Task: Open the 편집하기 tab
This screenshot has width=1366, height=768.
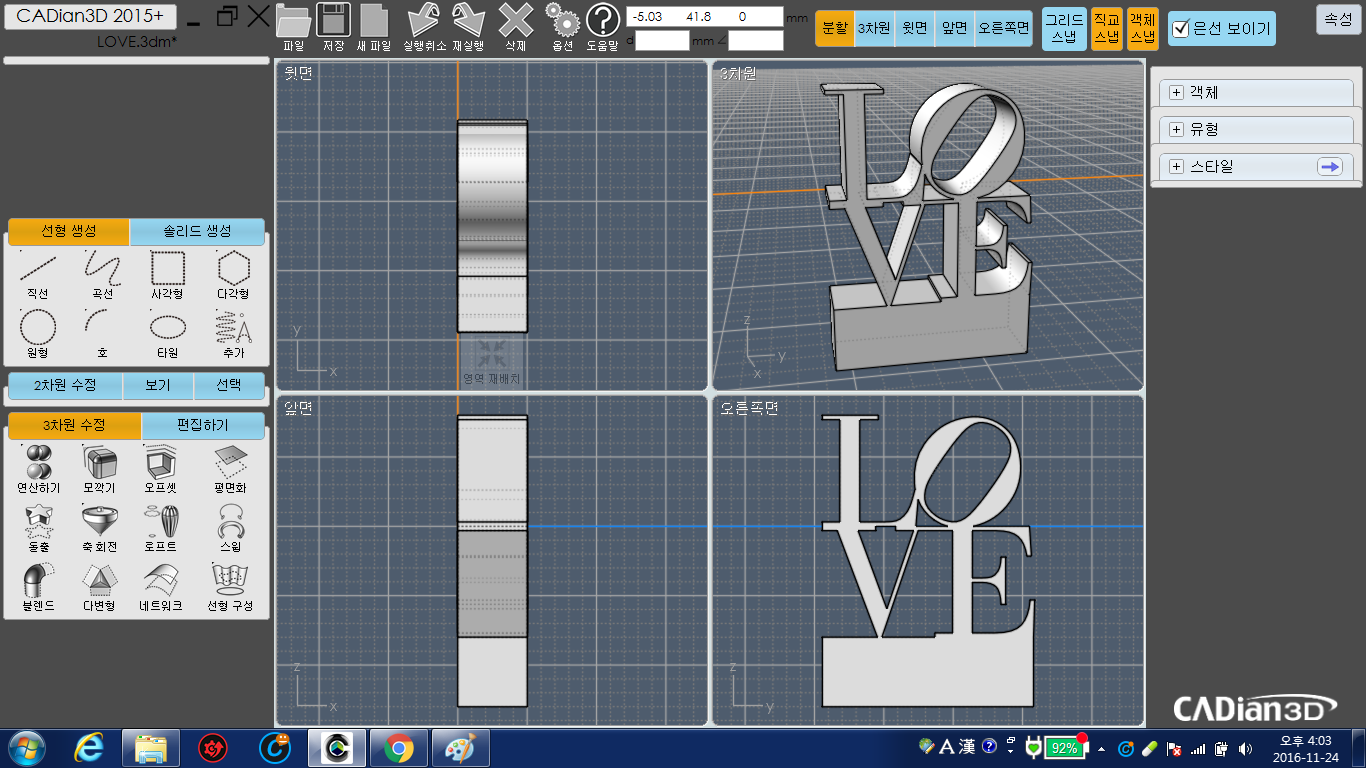Action: 203,425
